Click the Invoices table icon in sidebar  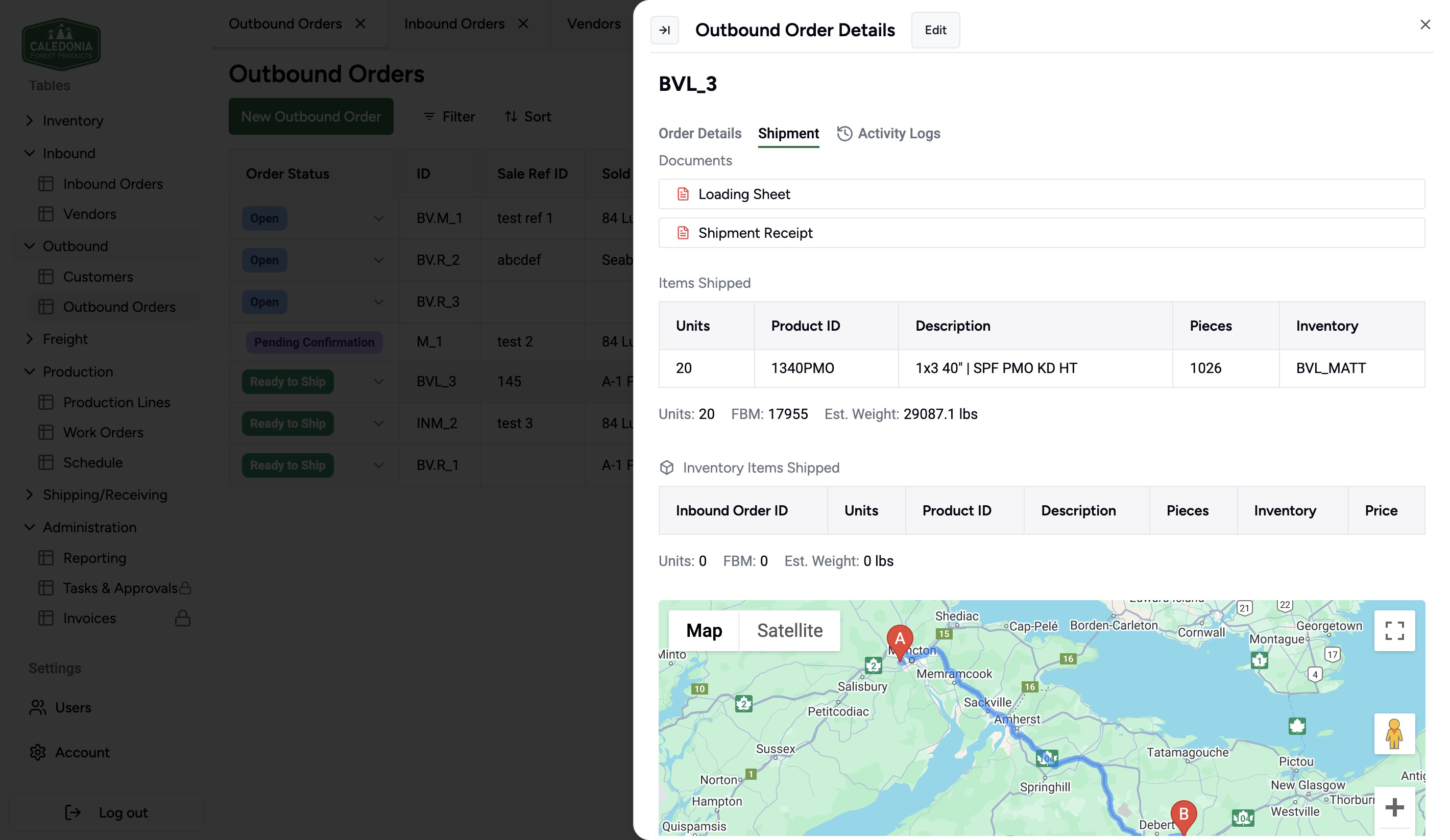(45, 618)
